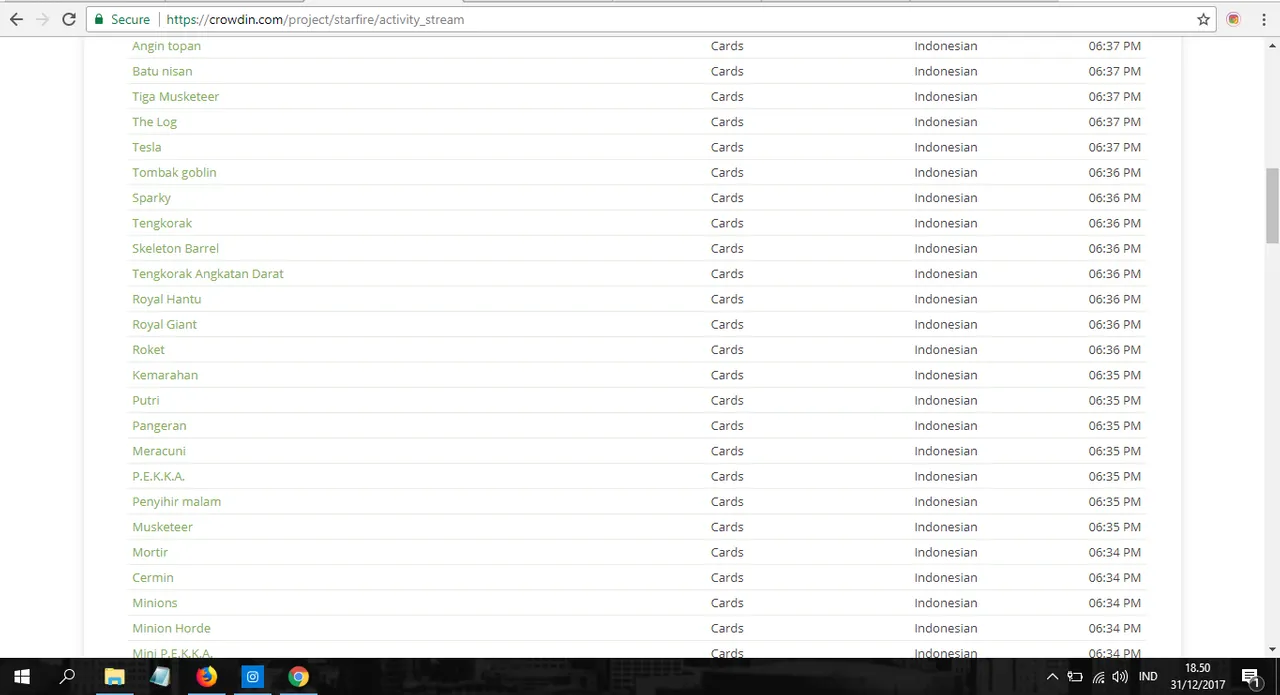Screen dimensions: 1280x695
Task: Click 'Indonesian' in the Kemarahan row
Action: point(945,375)
